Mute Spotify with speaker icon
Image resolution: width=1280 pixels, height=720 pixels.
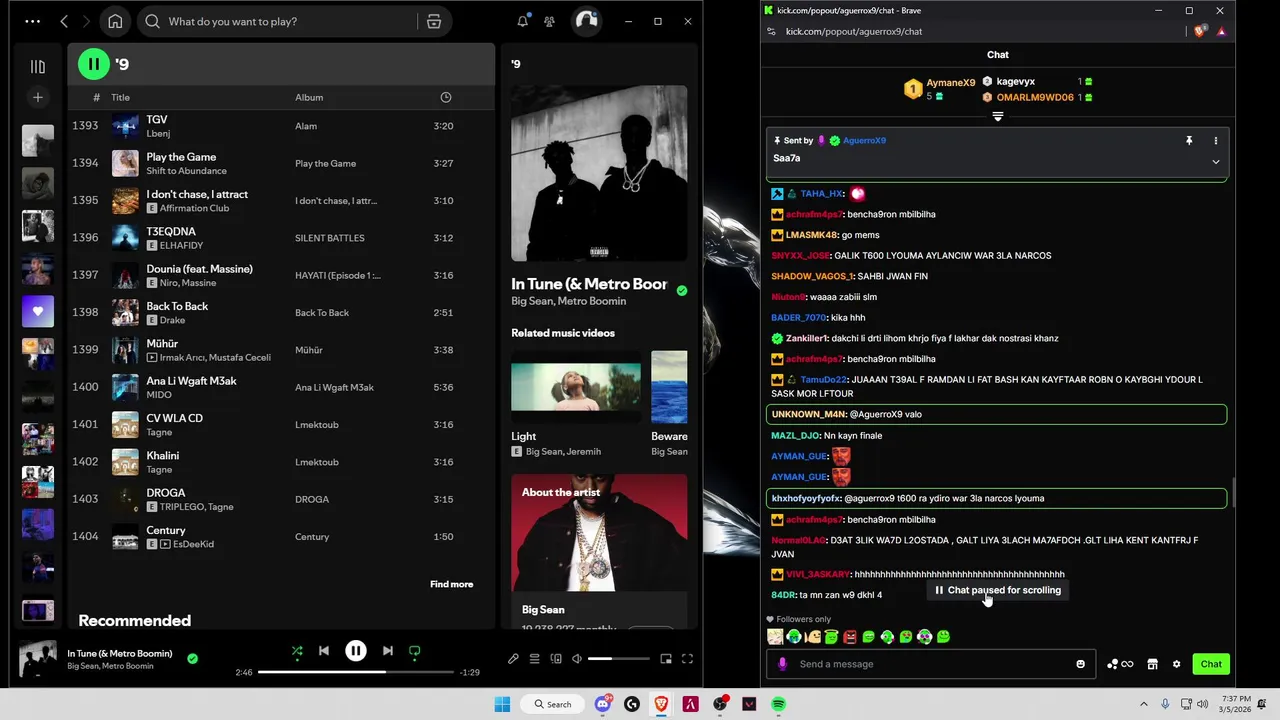[x=575, y=659]
